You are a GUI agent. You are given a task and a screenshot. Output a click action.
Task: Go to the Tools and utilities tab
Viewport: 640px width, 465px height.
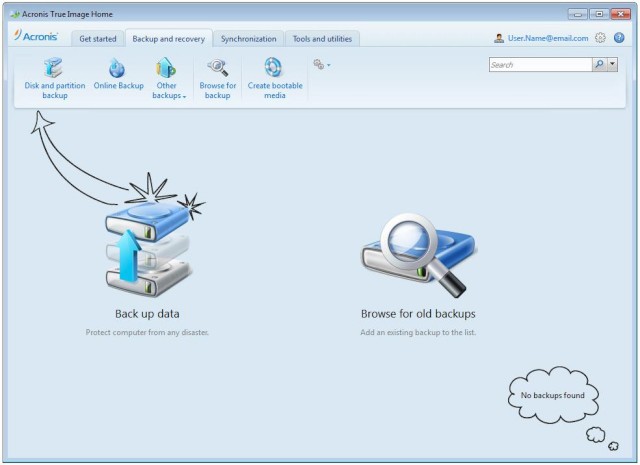(322, 39)
